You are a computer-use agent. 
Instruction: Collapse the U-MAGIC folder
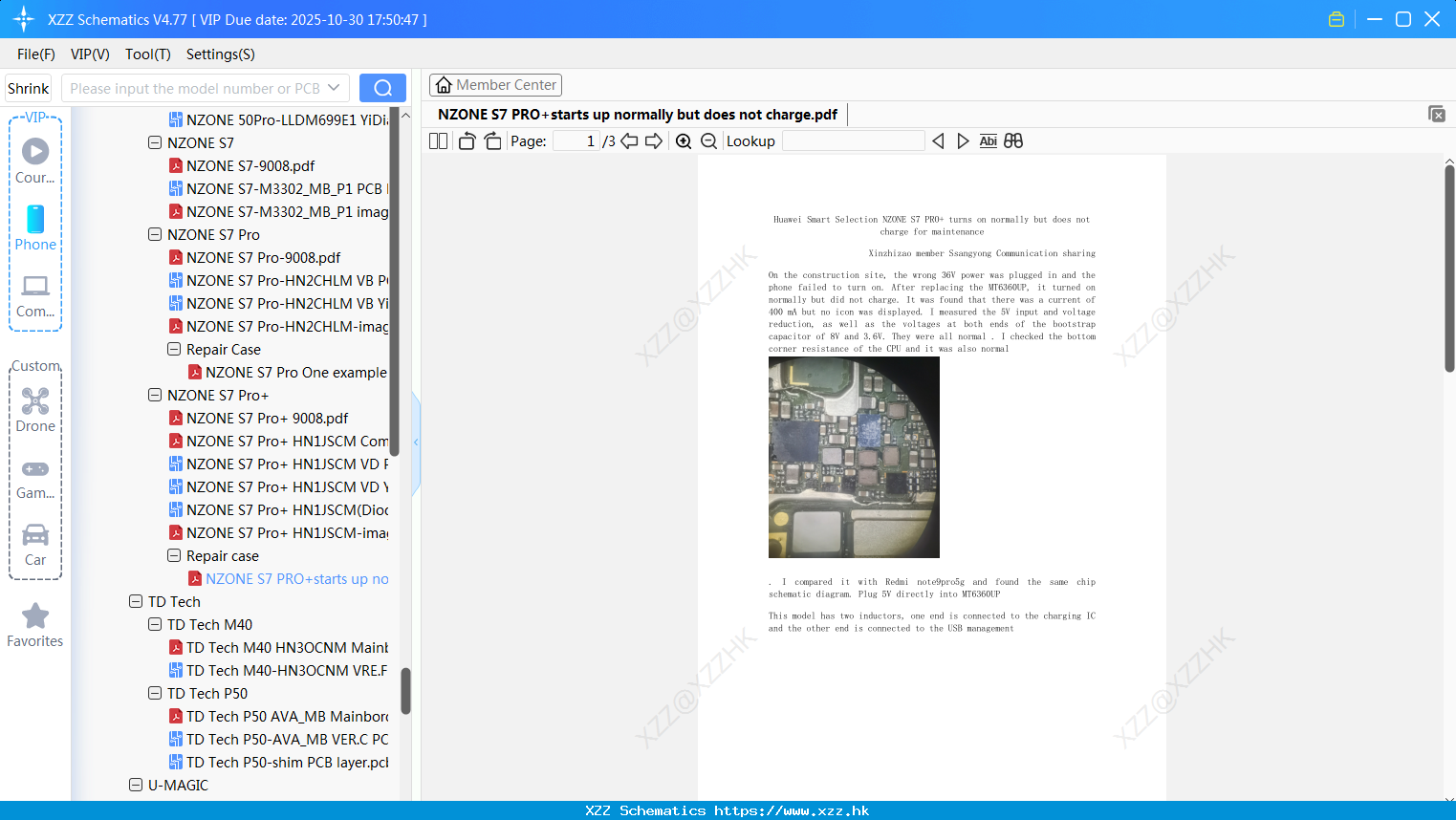[136, 785]
